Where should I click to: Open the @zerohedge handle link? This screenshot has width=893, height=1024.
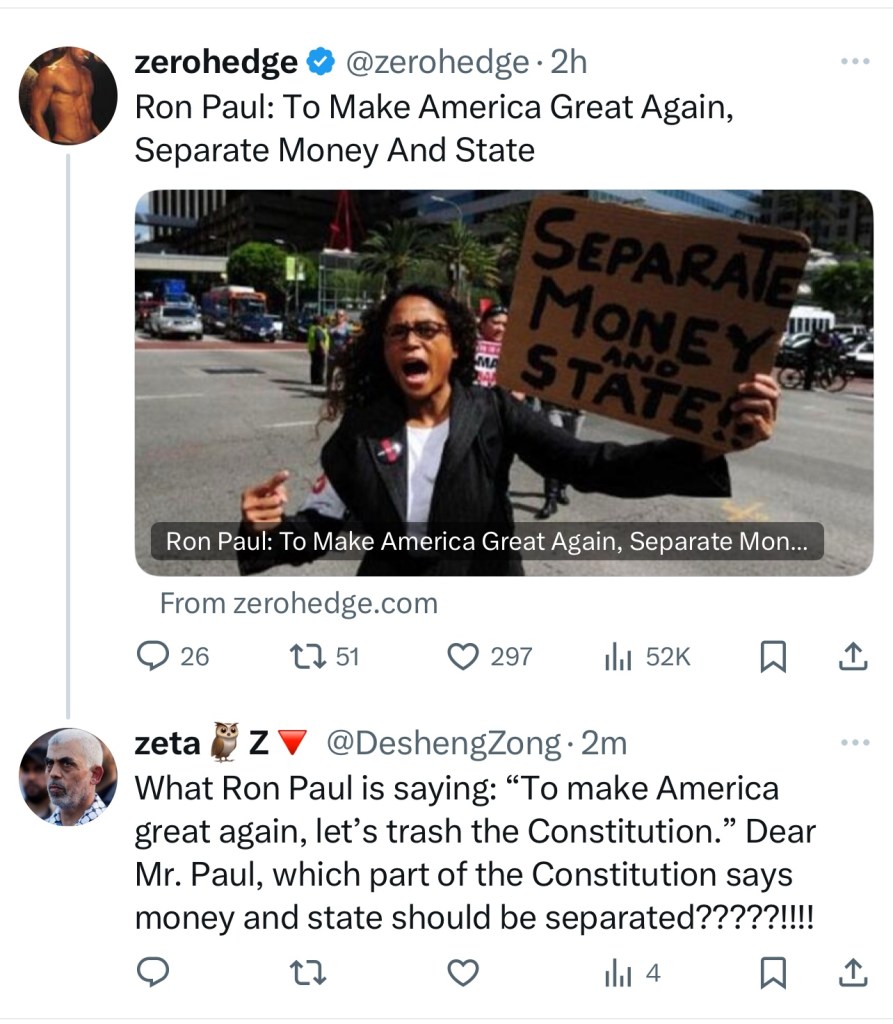pos(437,63)
